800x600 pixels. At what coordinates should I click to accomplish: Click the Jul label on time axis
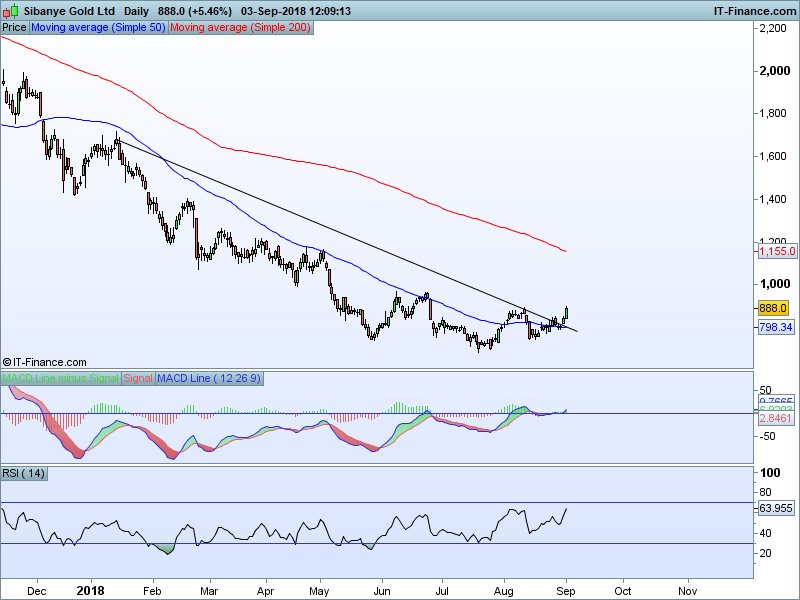pos(442,591)
